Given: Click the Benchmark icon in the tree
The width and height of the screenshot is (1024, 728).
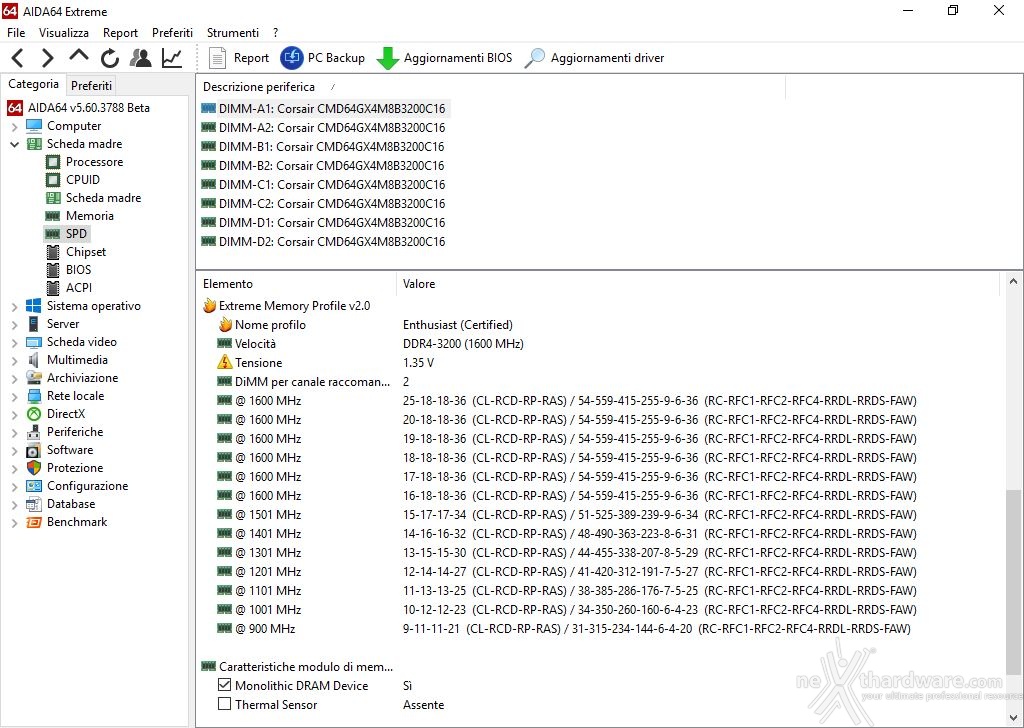Looking at the screenshot, I should coord(33,522).
